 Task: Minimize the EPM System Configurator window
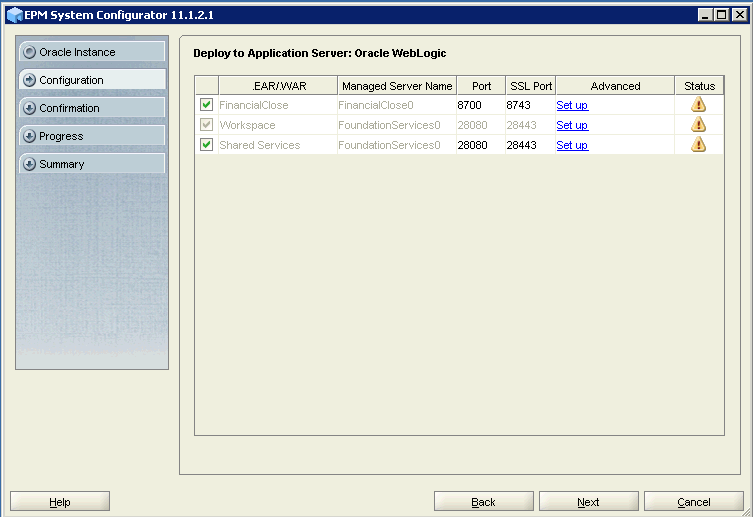[x=705, y=15]
